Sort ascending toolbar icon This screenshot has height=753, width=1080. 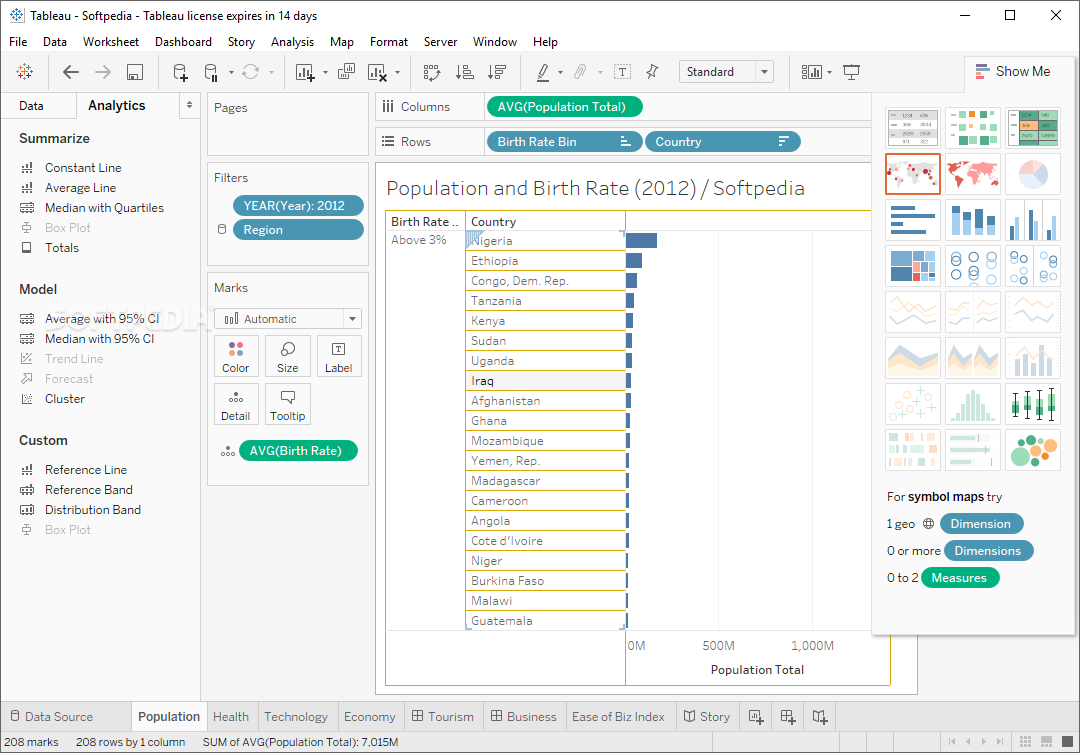point(465,72)
